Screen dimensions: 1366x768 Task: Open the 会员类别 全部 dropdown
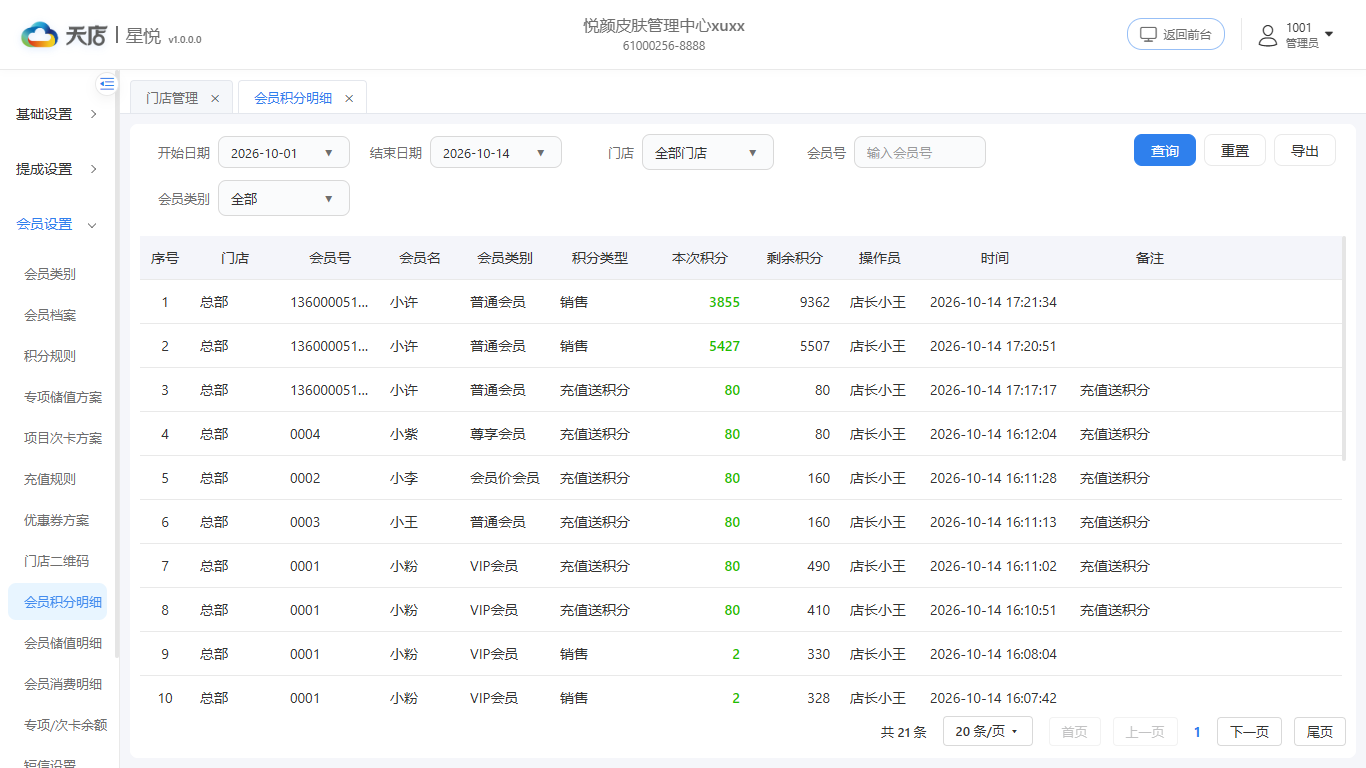point(284,199)
